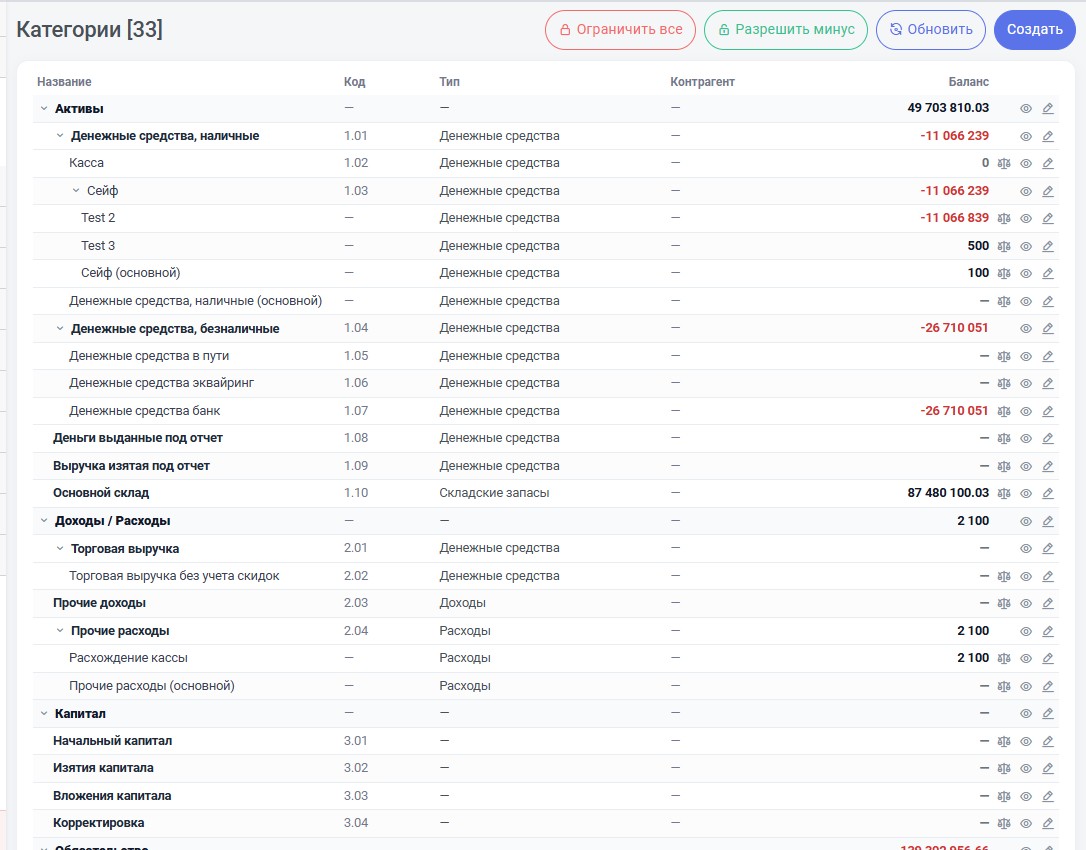Edit Выручка изятая под отчет pencil icon
Image resolution: width=1086 pixels, height=850 pixels.
click(x=1048, y=466)
